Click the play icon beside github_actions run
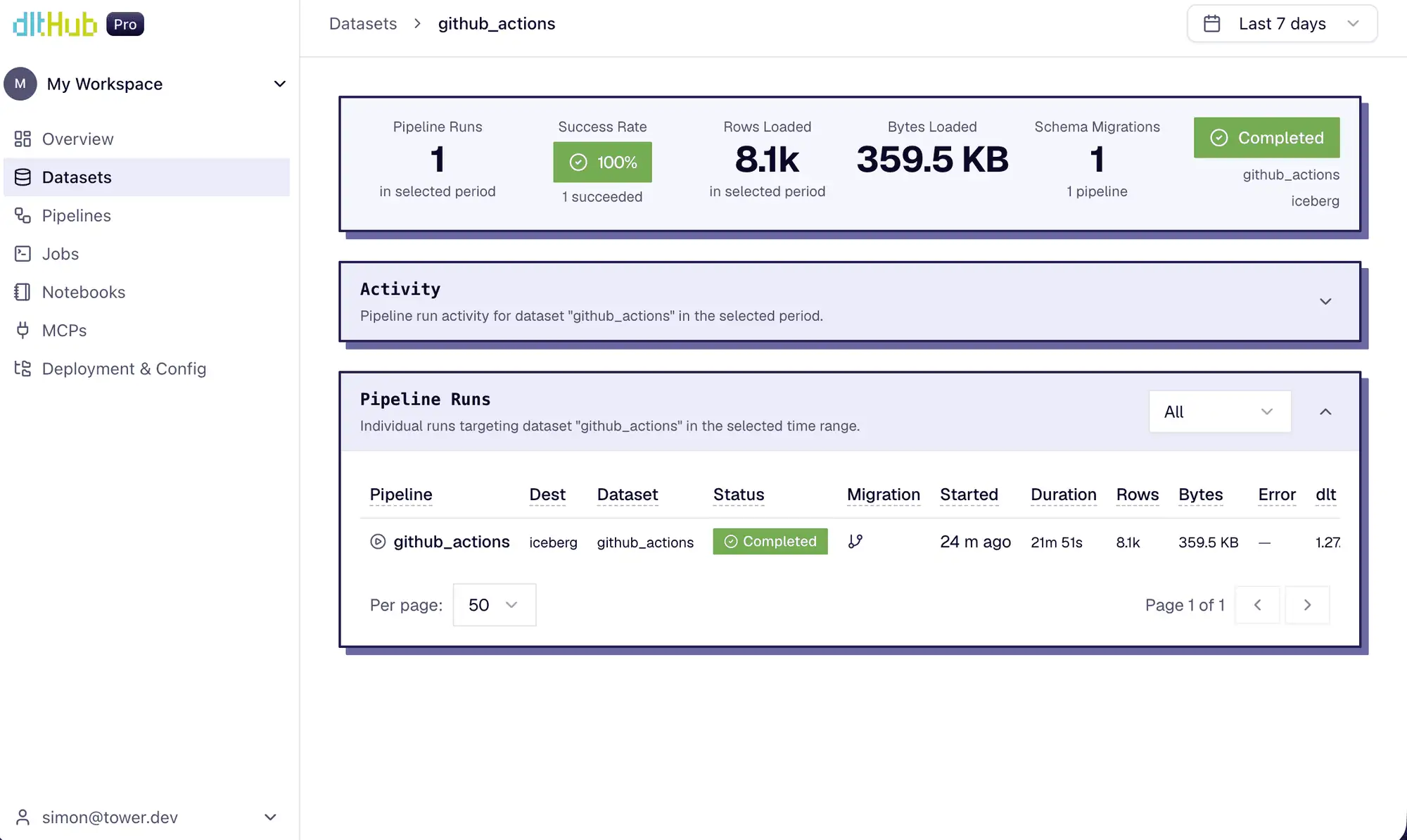 coord(378,542)
